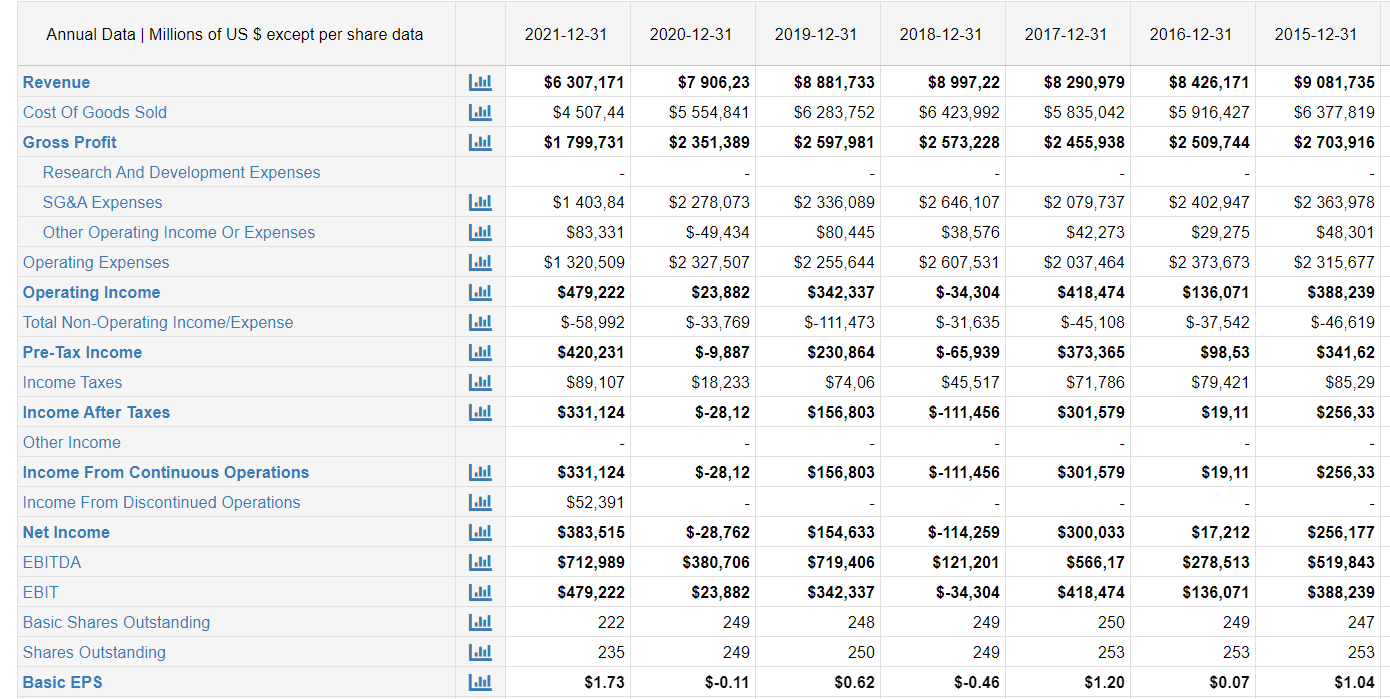This screenshot has height=699, width=1390.
Task: Open the chart for Cost Of Goods Sold
Action: coord(480,112)
